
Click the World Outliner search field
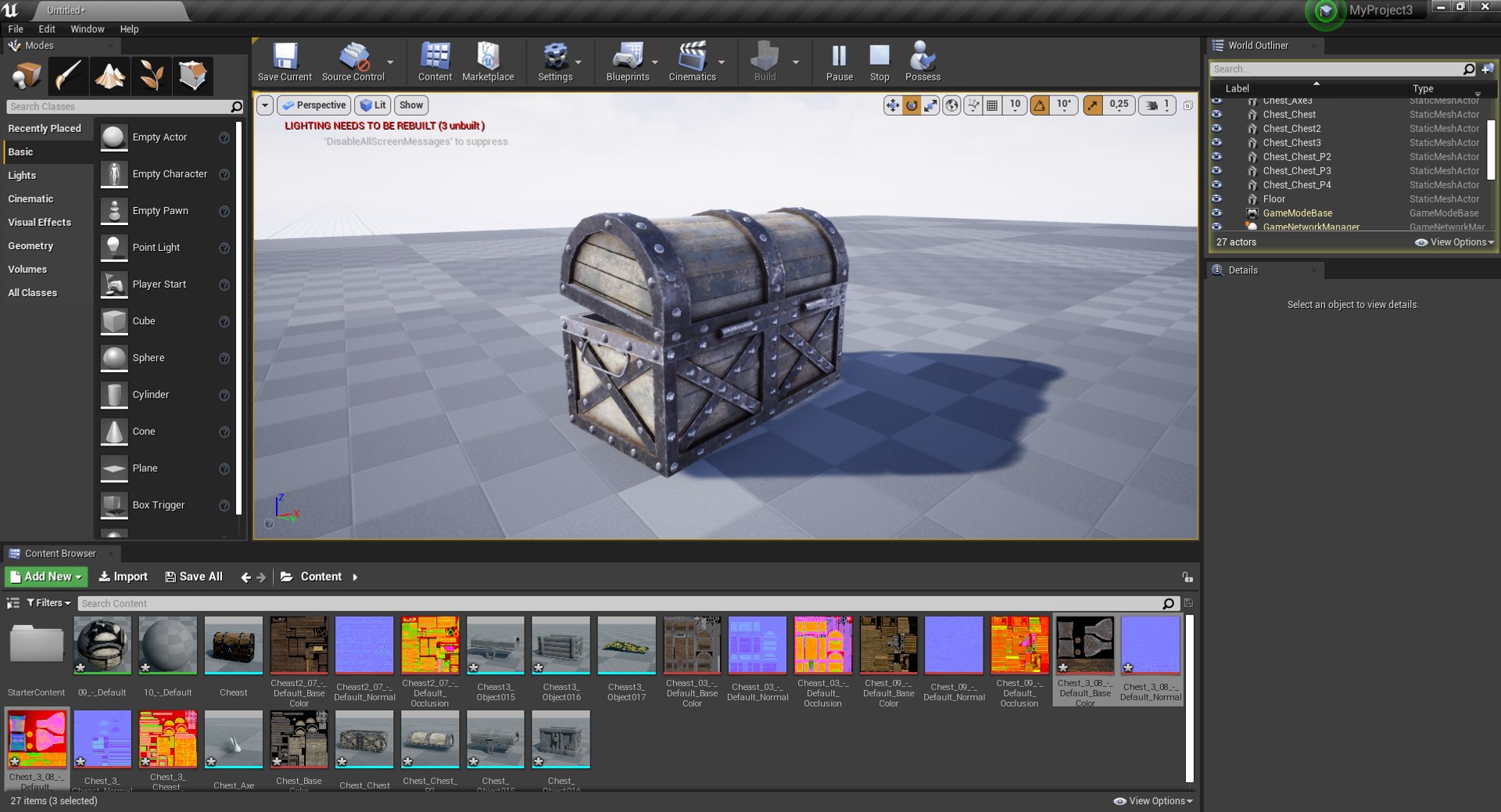pyautogui.click(x=1343, y=69)
